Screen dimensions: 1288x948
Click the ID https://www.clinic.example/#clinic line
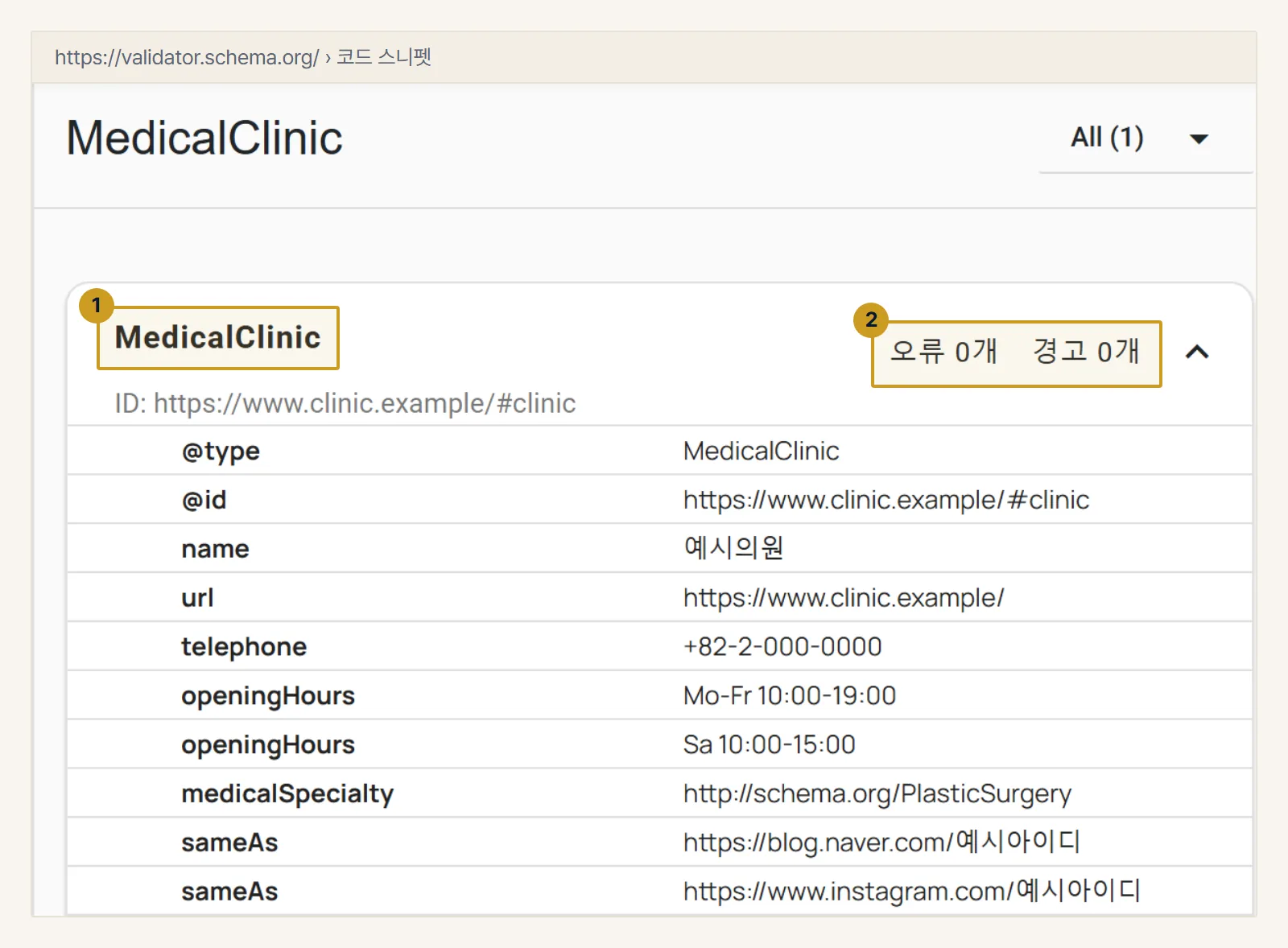coord(345,403)
